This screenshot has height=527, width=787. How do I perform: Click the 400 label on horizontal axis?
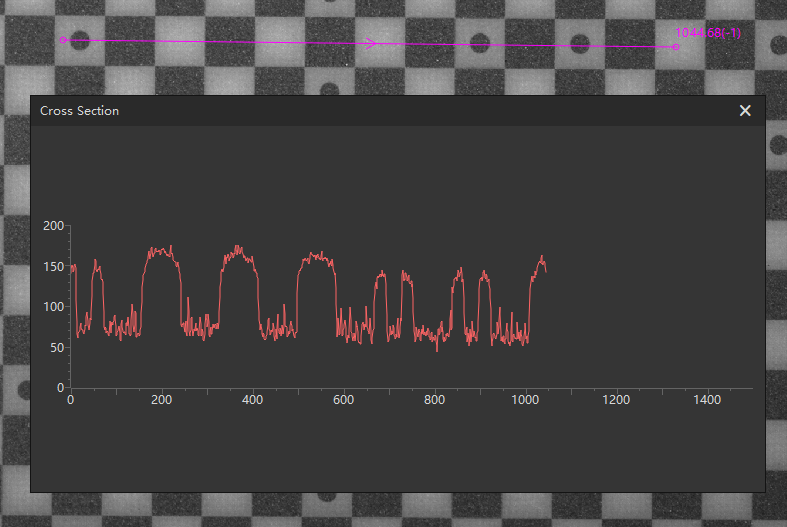point(252,400)
